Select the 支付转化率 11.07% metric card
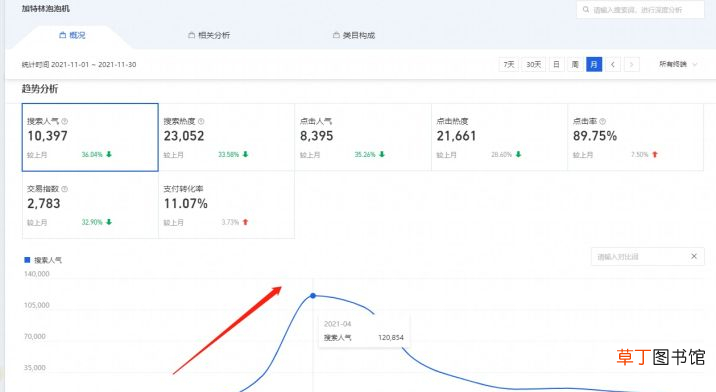 (x=226, y=205)
